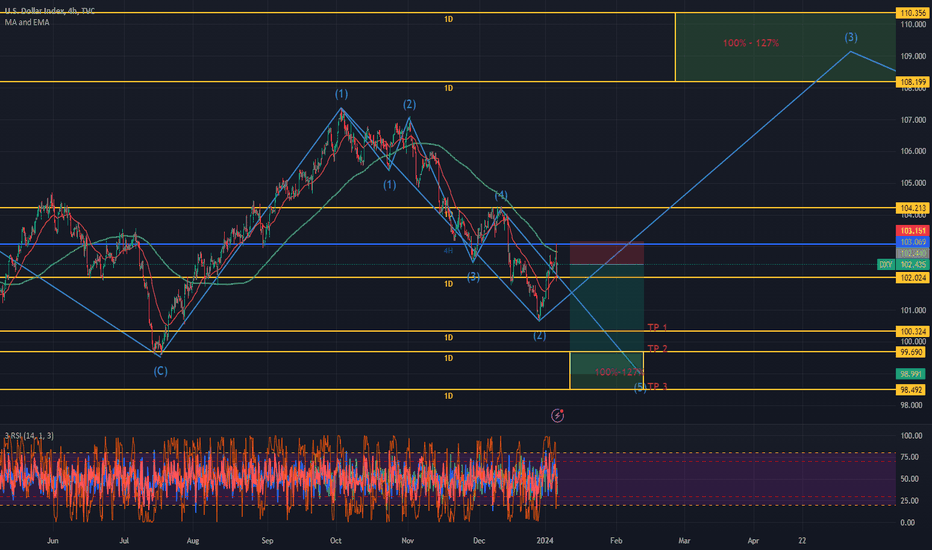Click the DXY symbol tag on the price axis

pyautogui.click(x=886, y=264)
